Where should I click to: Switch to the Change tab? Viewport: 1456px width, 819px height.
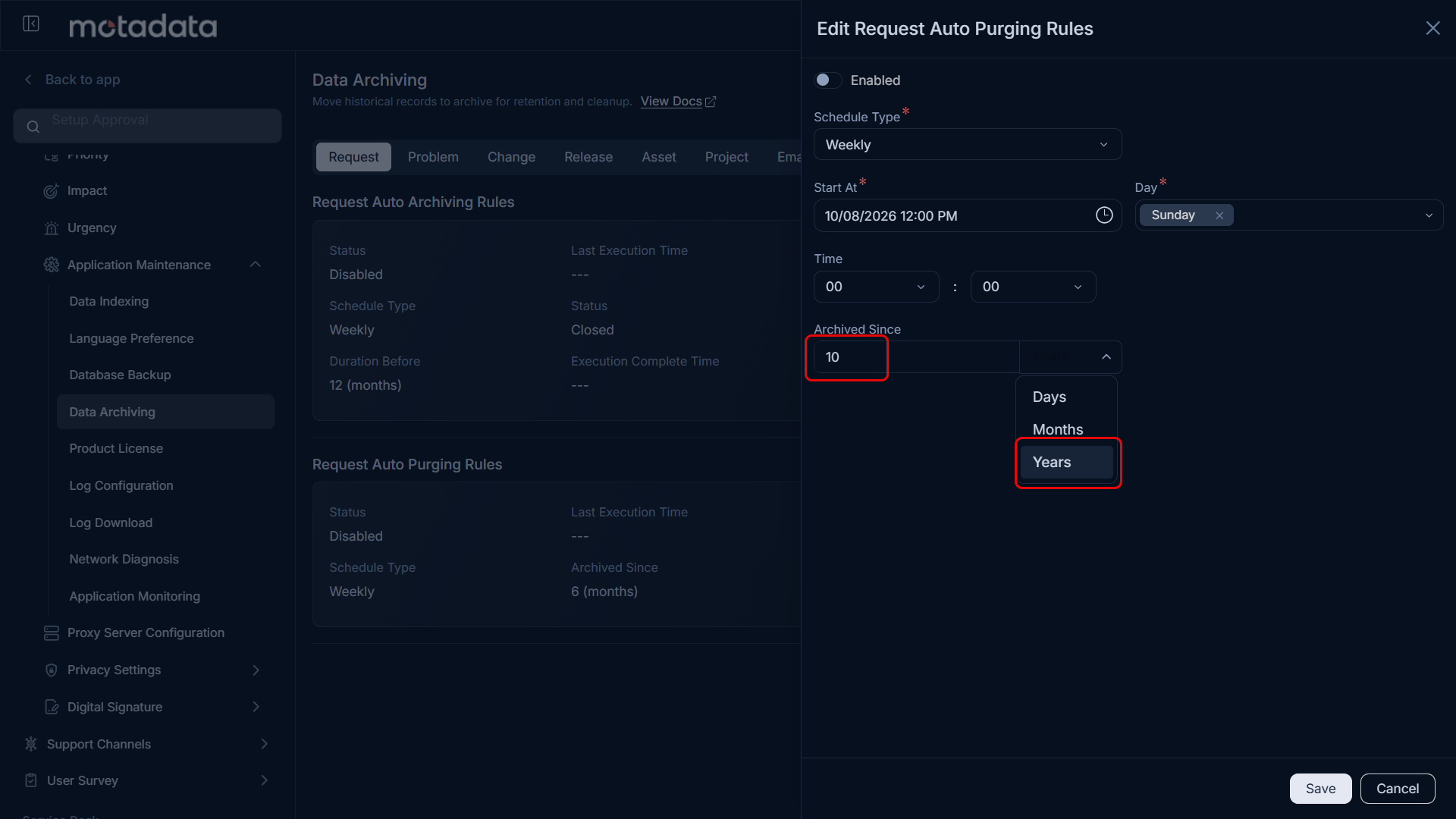(511, 157)
